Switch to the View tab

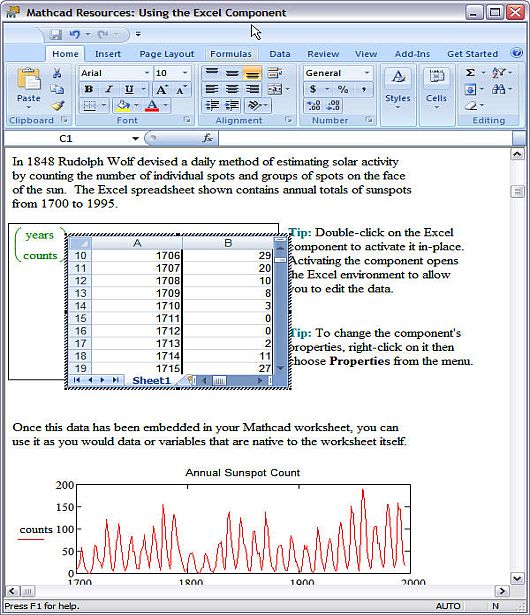pos(366,54)
